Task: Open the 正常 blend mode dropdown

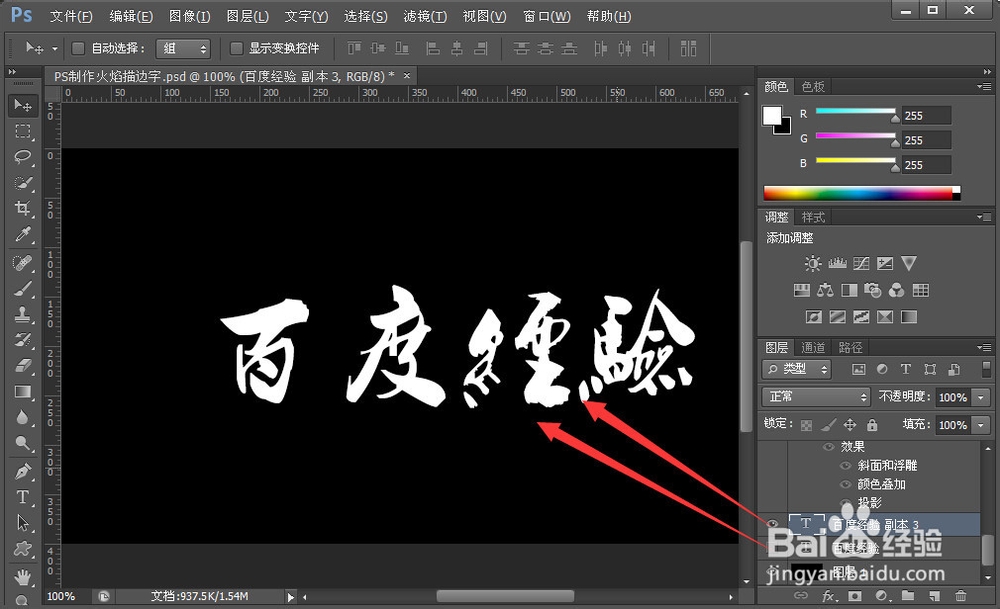Action: 816,397
